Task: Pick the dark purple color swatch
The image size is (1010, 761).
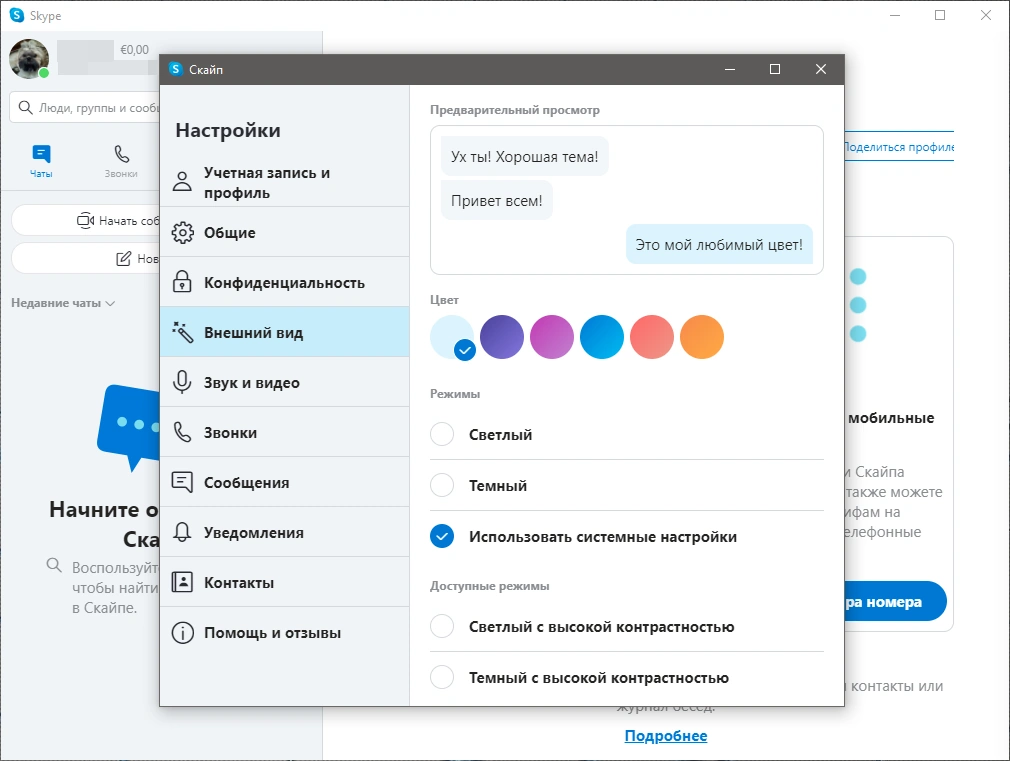Action: (502, 336)
